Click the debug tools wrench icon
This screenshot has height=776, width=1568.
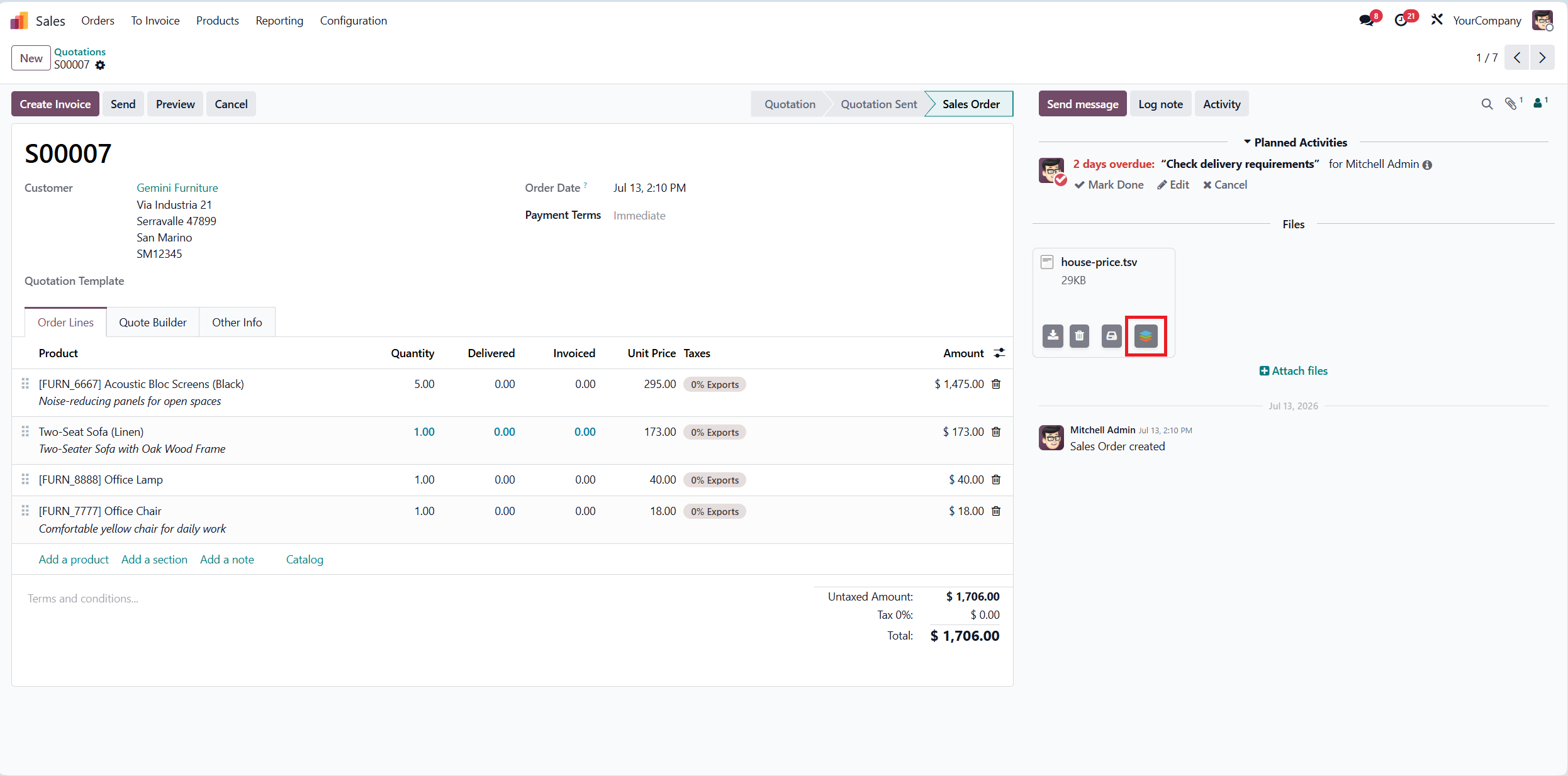pyautogui.click(x=1436, y=20)
